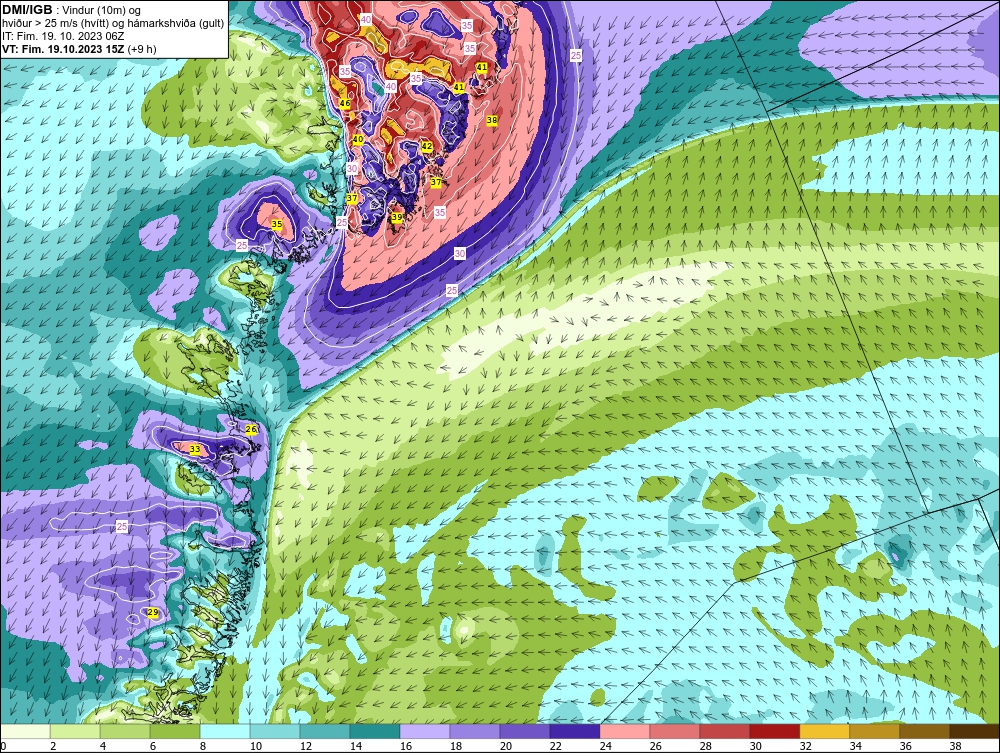1000x753 pixels.
Task: Select the 'VT: Fim. 19.10.2023 15Z (+9 h)' line
Action: pos(79,49)
